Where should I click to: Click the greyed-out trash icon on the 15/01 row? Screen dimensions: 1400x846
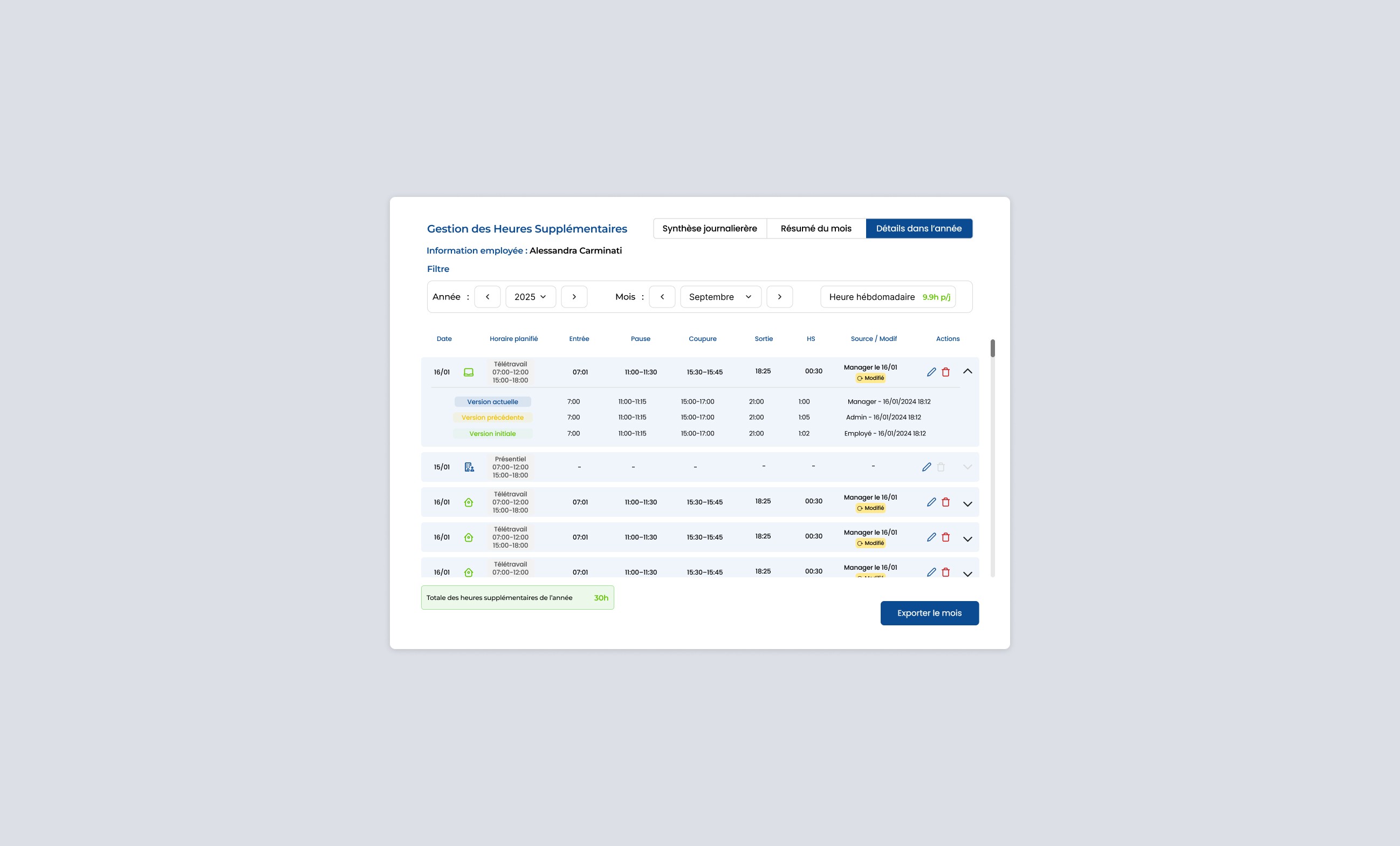[x=941, y=467]
